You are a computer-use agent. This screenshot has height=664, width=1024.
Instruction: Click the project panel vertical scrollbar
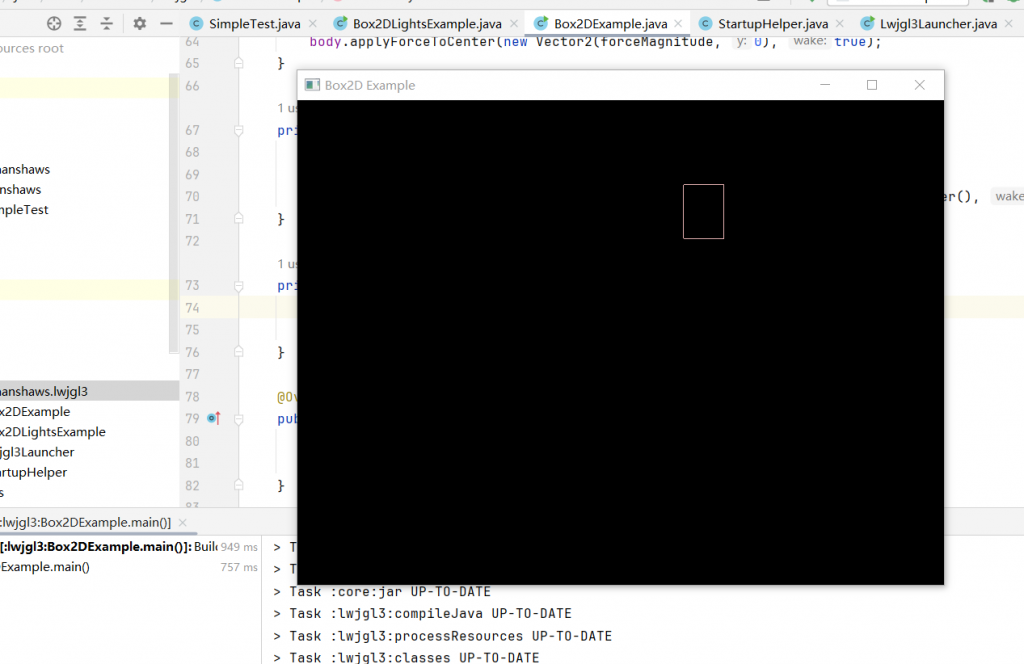[174, 200]
